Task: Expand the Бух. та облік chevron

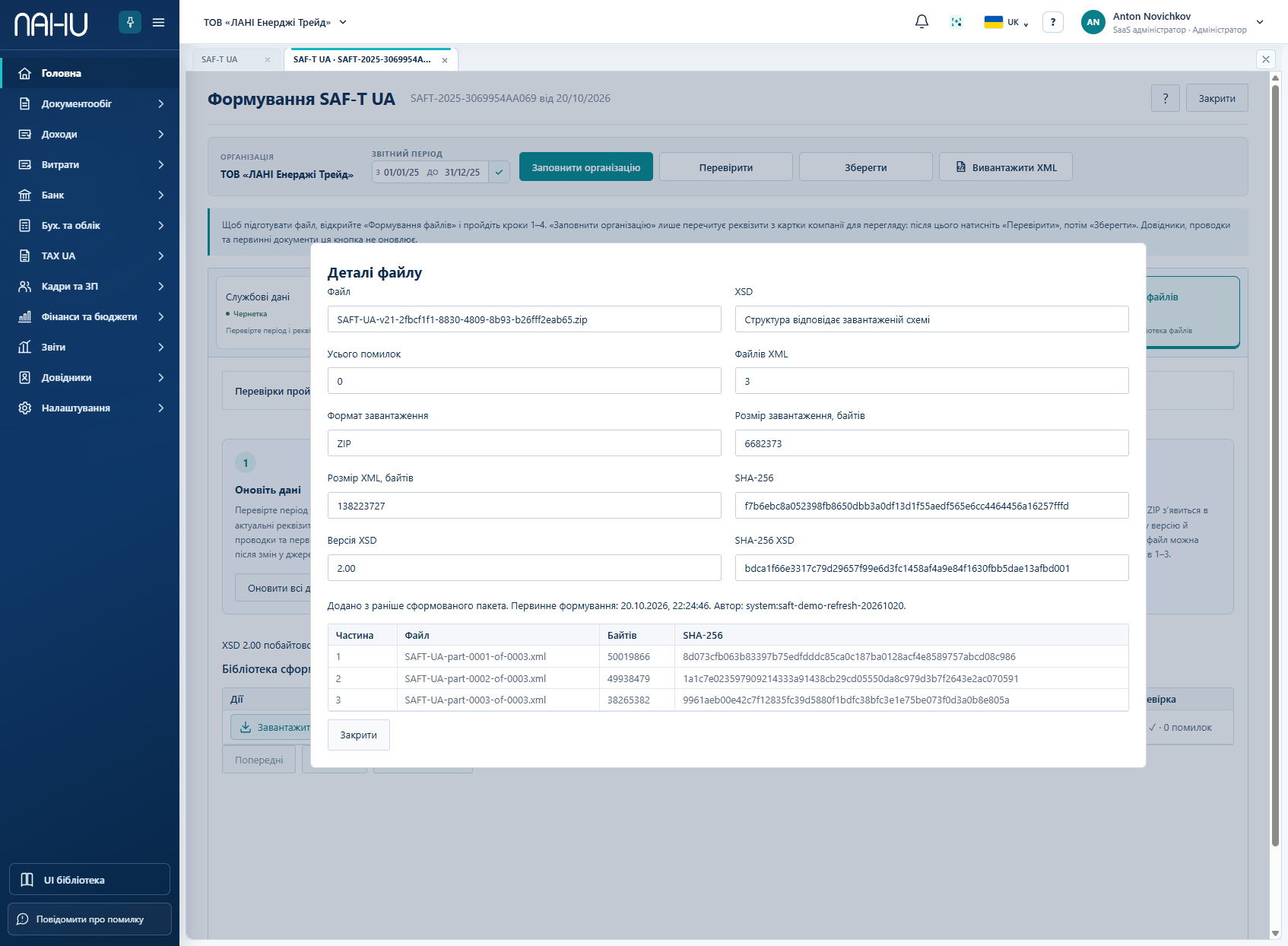Action: (x=161, y=225)
